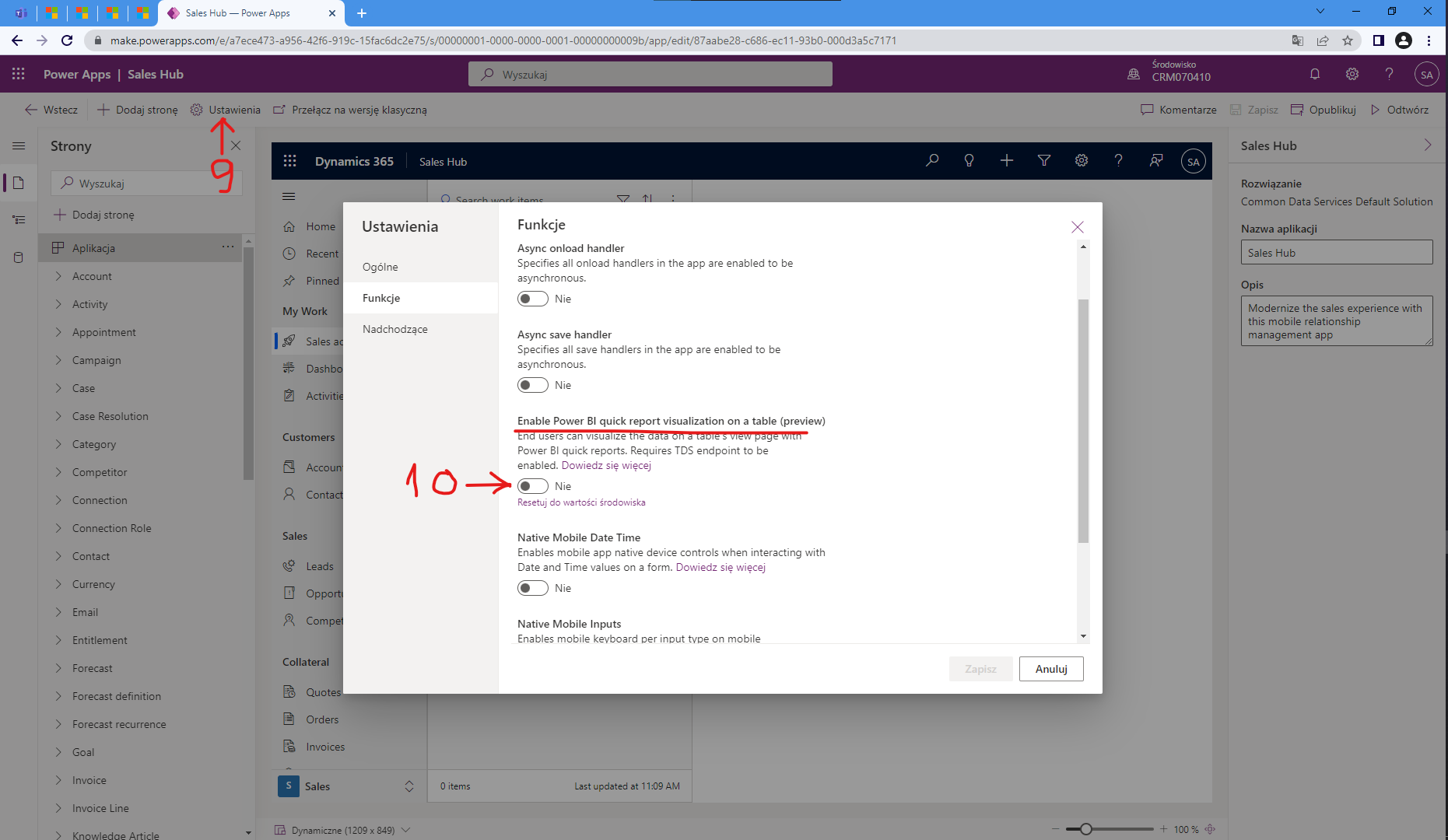Screen dimensions: 1448x840
Task: Click the environment icon next to CRM070410
Action: pos(1134,74)
